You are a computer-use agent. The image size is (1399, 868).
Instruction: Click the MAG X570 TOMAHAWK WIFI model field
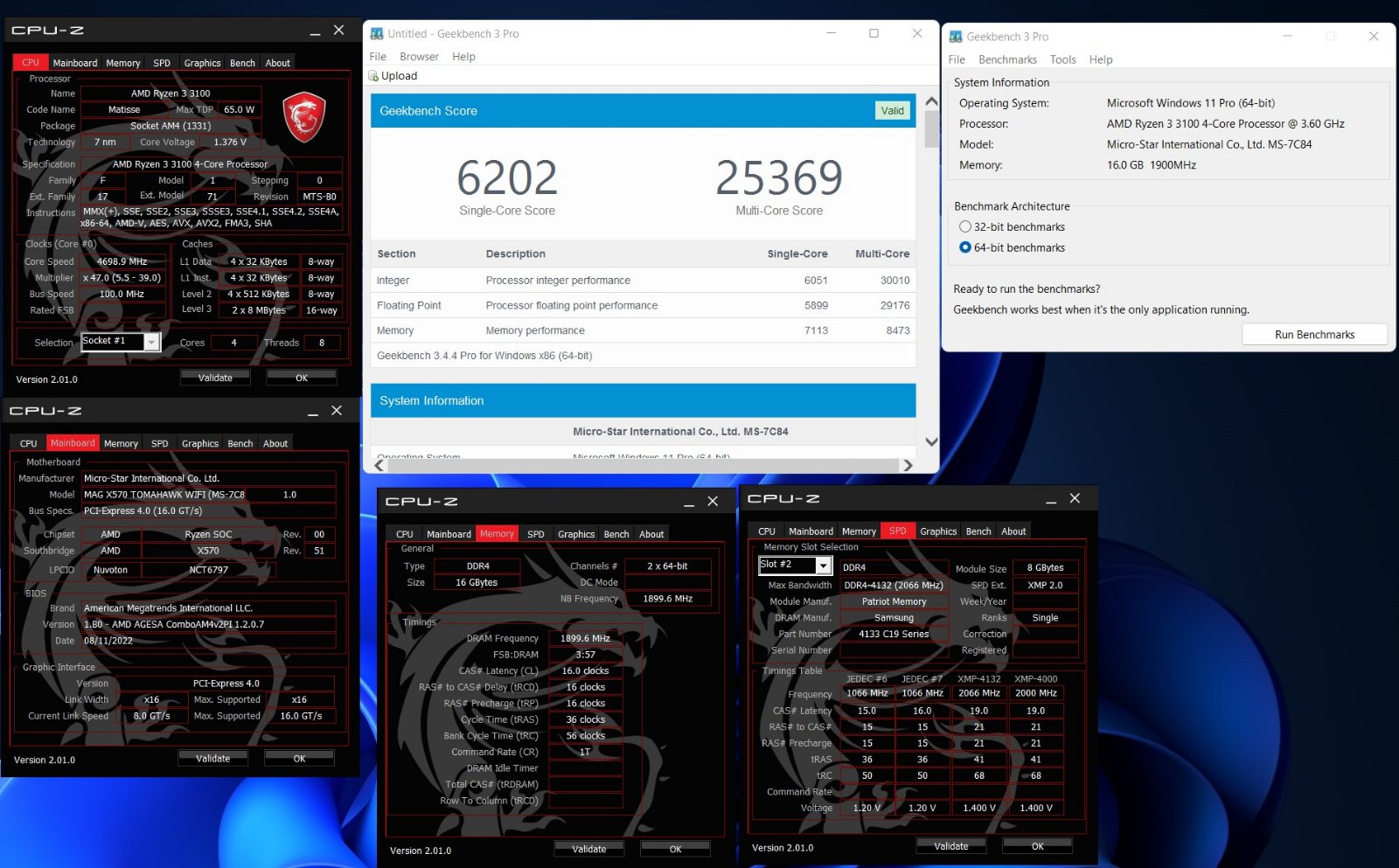coord(164,495)
